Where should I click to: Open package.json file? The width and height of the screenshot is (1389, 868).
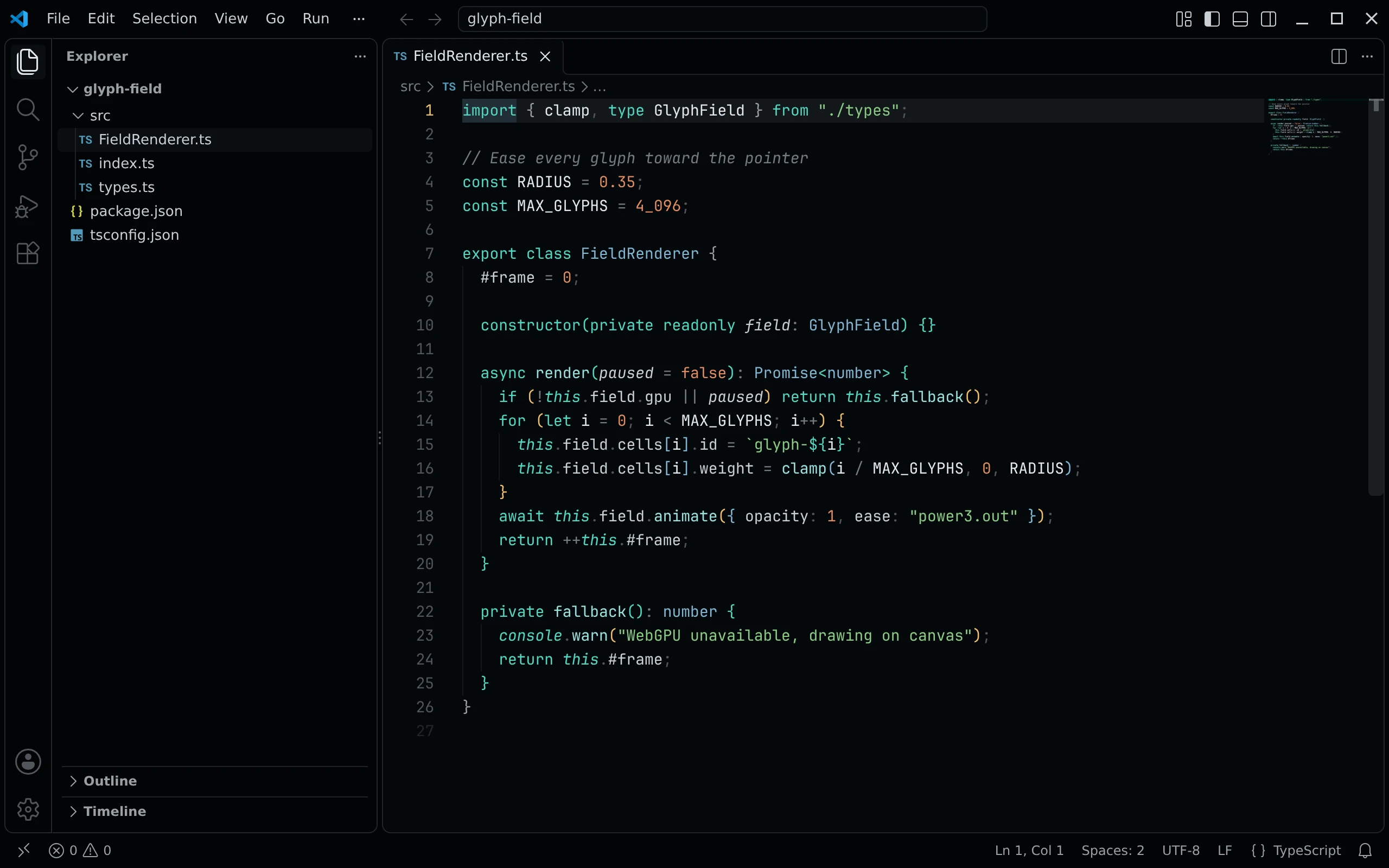point(215,211)
